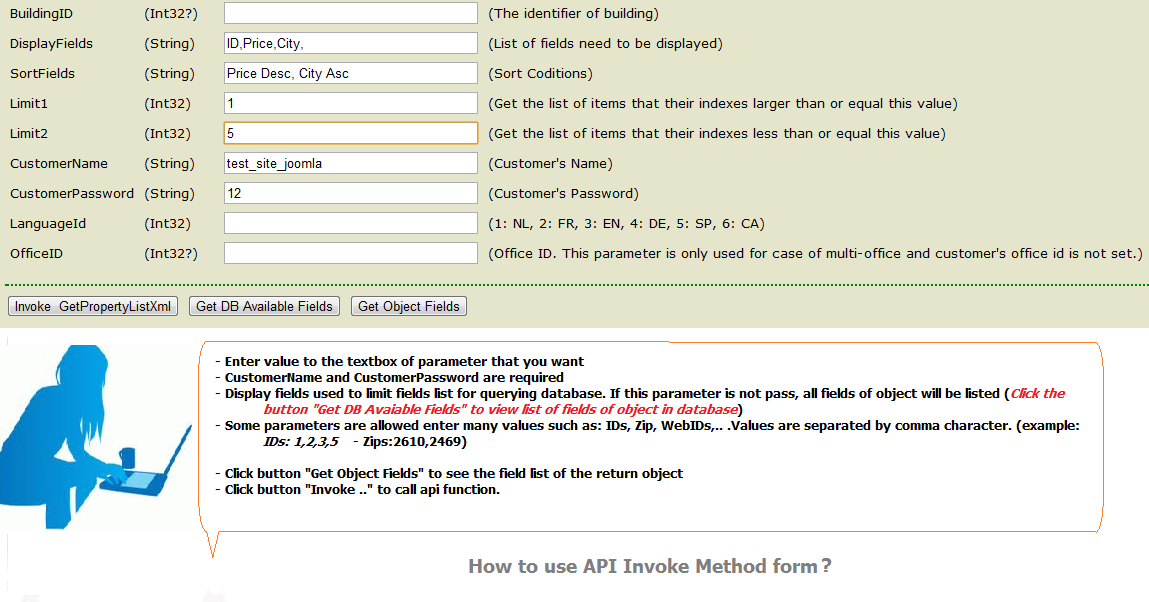Image resolution: width=1149 pixels, height=602 pixels.
Task: Click the red Get DB Avaiable Fields hint text
Action: tap(500, 409)
